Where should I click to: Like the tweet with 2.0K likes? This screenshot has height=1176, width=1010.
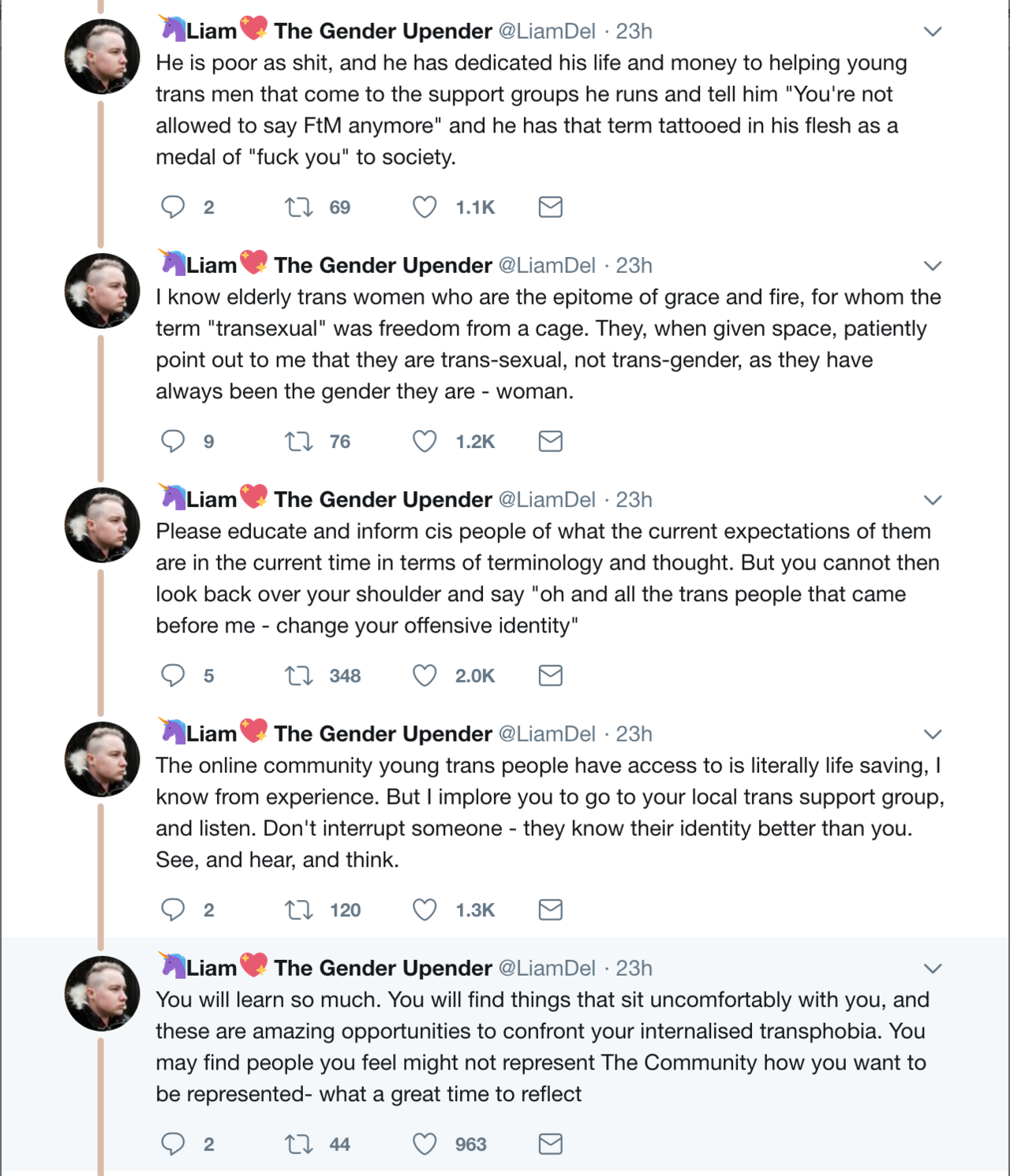point(425,676)
